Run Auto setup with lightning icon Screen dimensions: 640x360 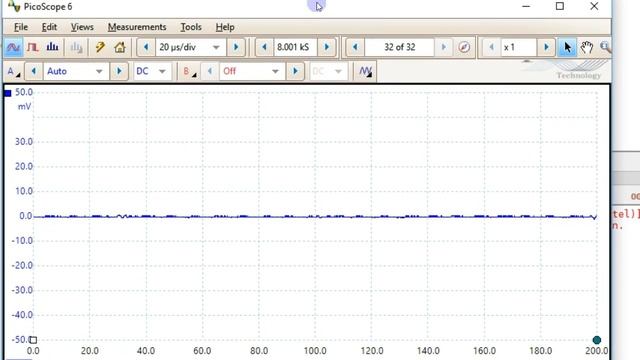coord(100,47)
